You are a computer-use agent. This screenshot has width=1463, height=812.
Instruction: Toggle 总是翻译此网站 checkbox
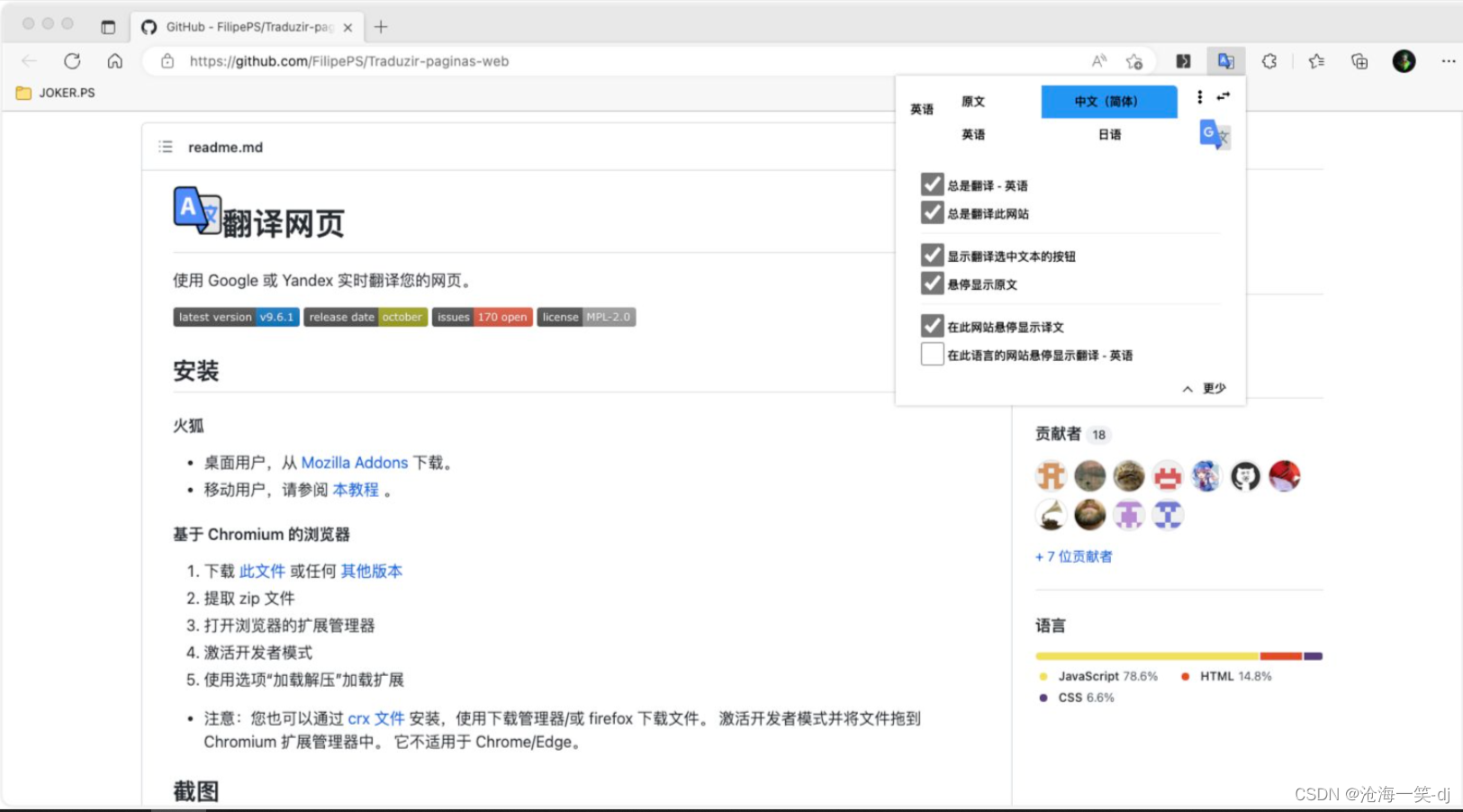(932, 212)
